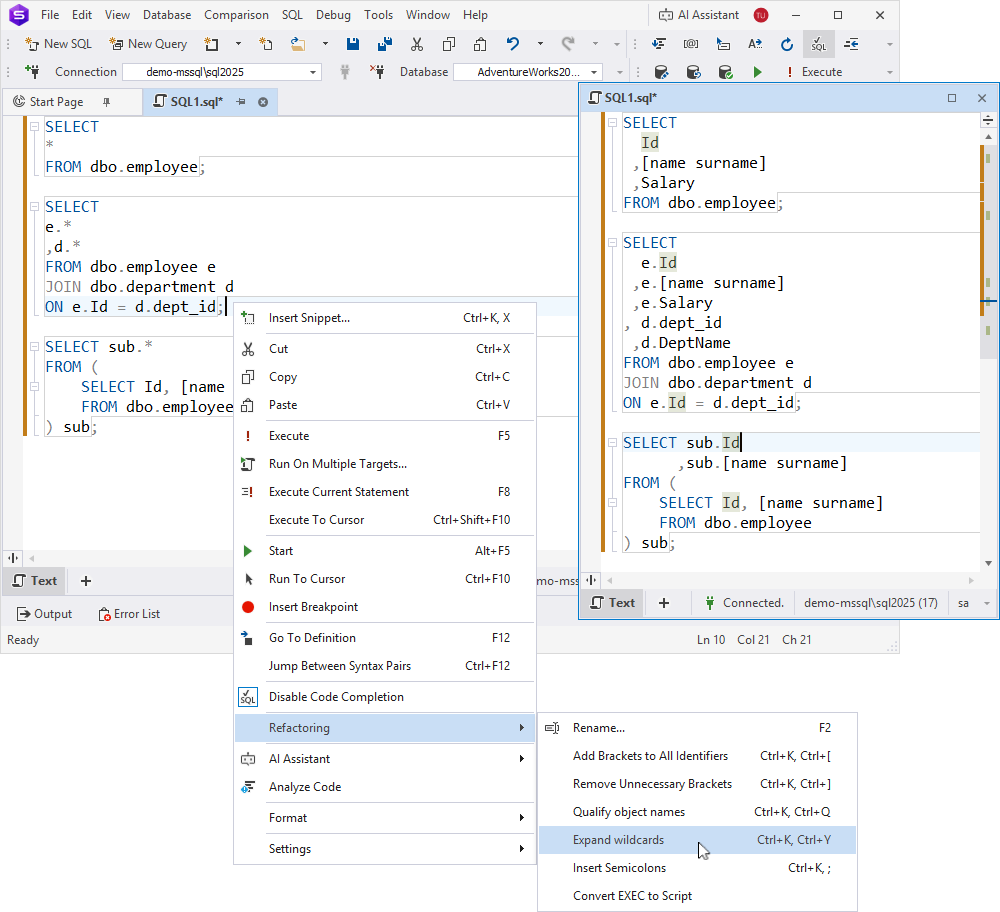Click Disable Code Completion in the context menu
The height and width of the screenshot is (912, 1000).
pos(385,696)
